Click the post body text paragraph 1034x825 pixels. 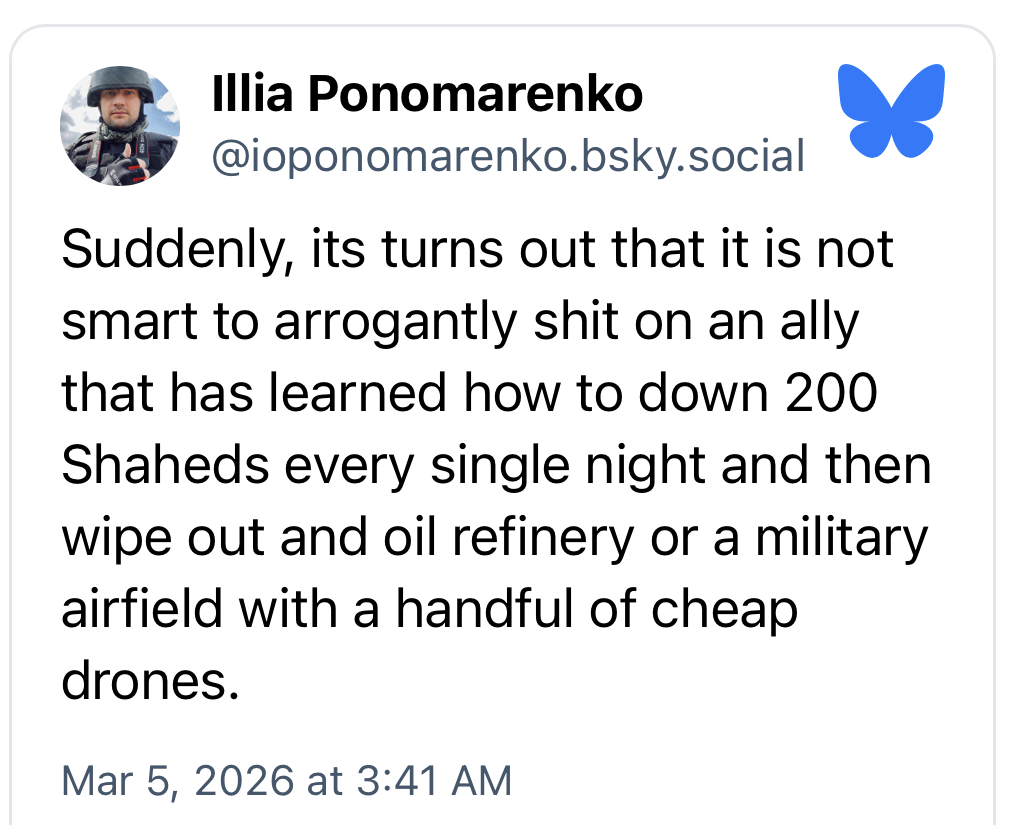pos(497,465)
